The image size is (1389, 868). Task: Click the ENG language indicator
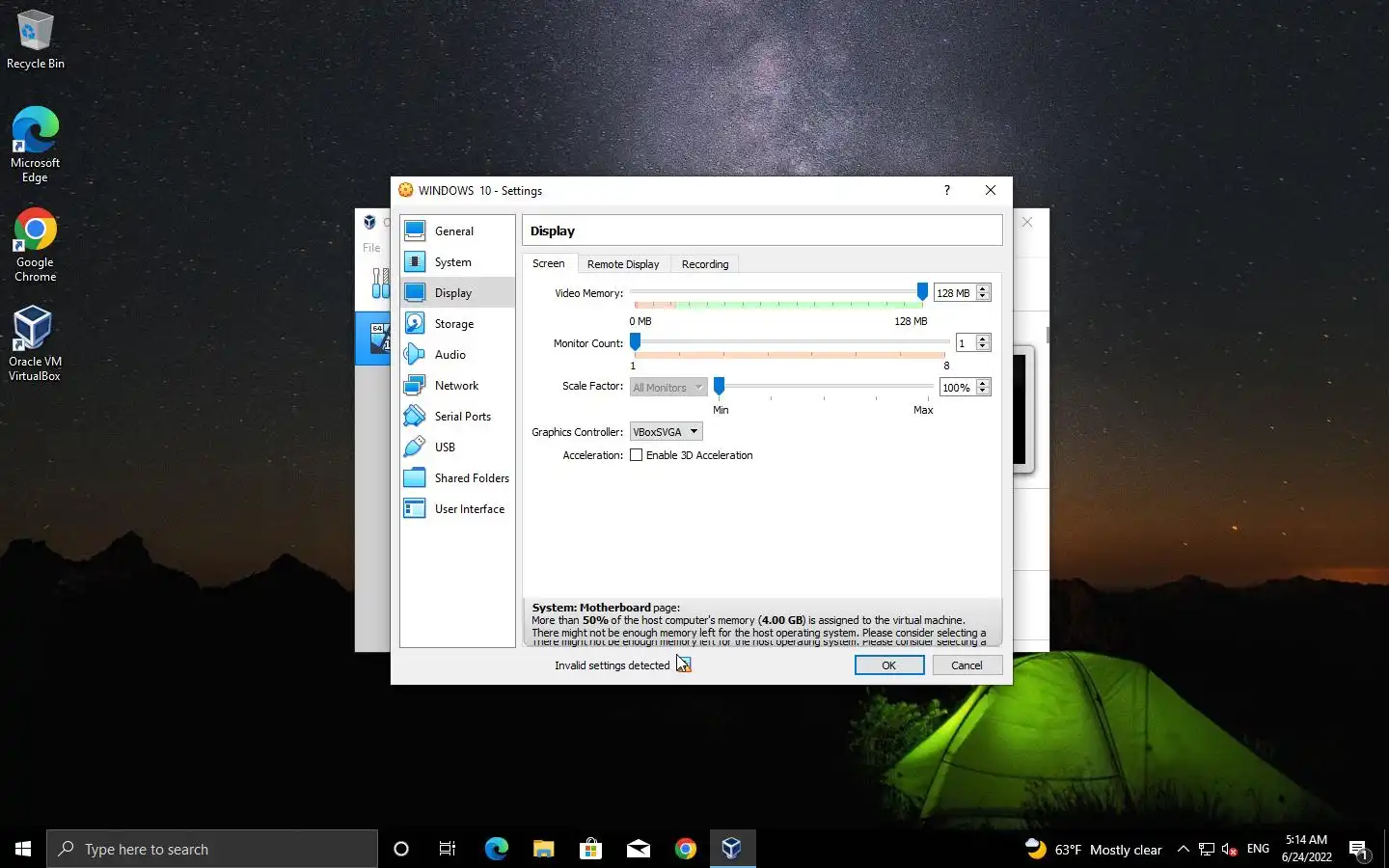pyautogui.click(x=1258, y=850)
